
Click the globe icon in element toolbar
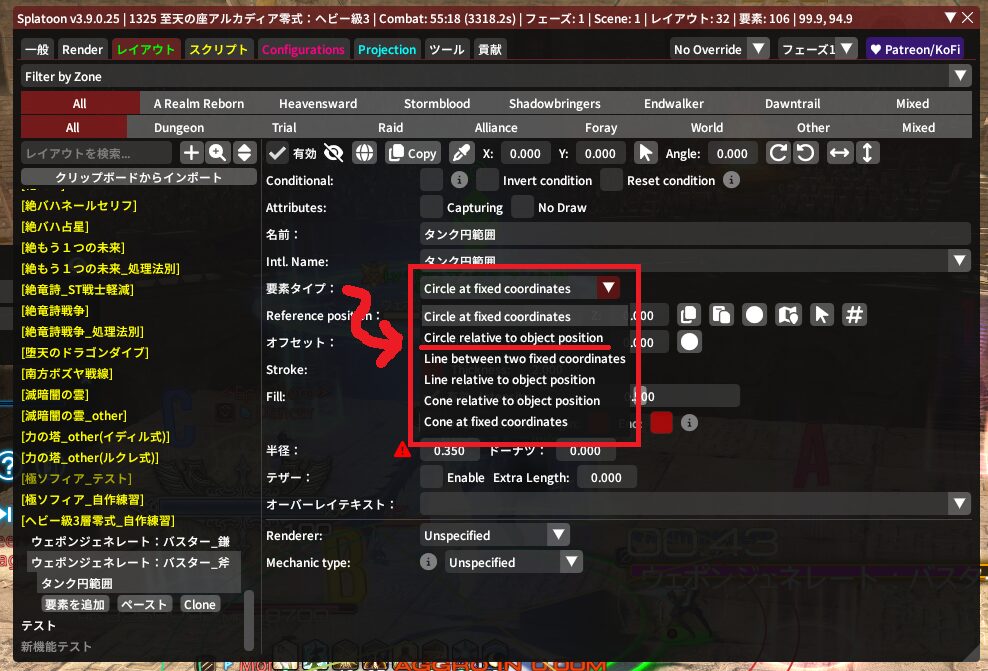tap(365, 153)
